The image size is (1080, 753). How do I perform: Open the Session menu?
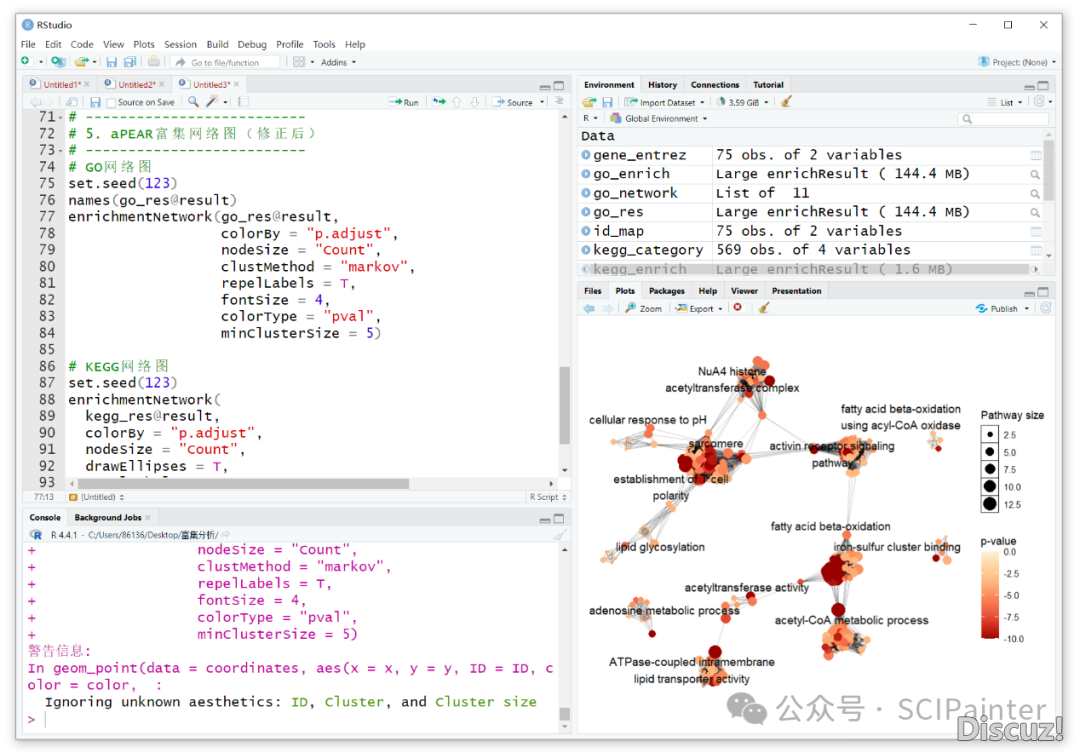pos(180,44)
